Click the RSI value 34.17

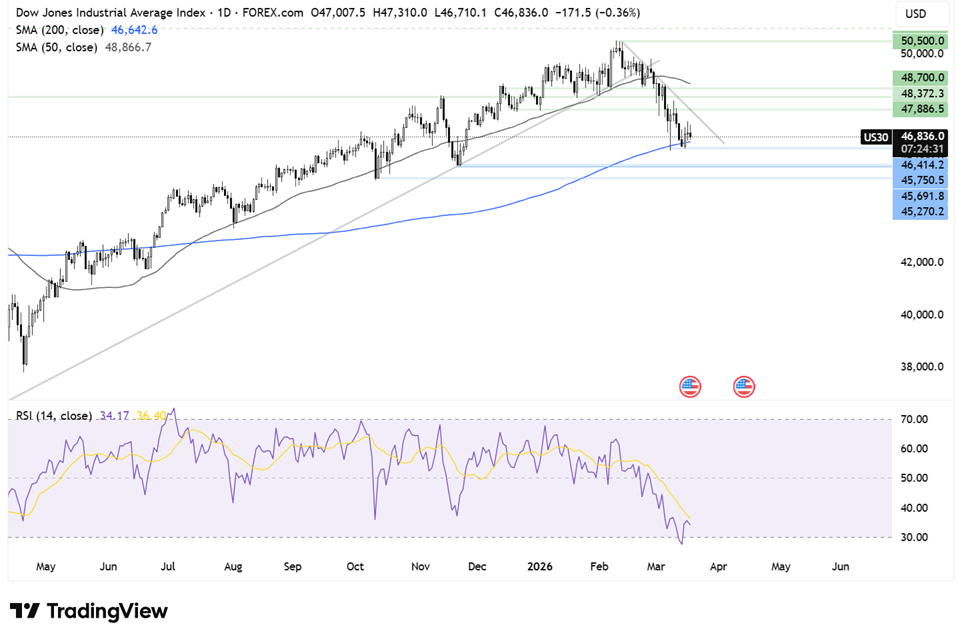tap(114, 416)
